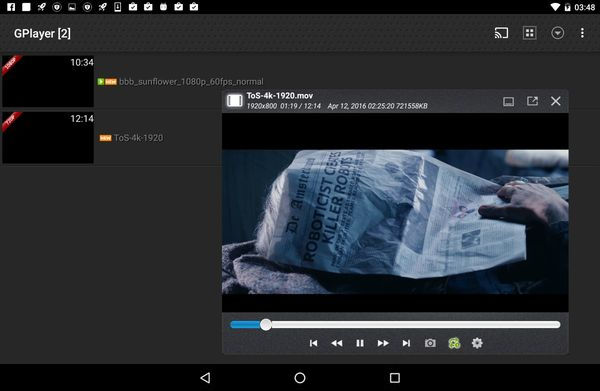Skip to next video
This screenshot has width=600, height=391.
click(406, 343)
